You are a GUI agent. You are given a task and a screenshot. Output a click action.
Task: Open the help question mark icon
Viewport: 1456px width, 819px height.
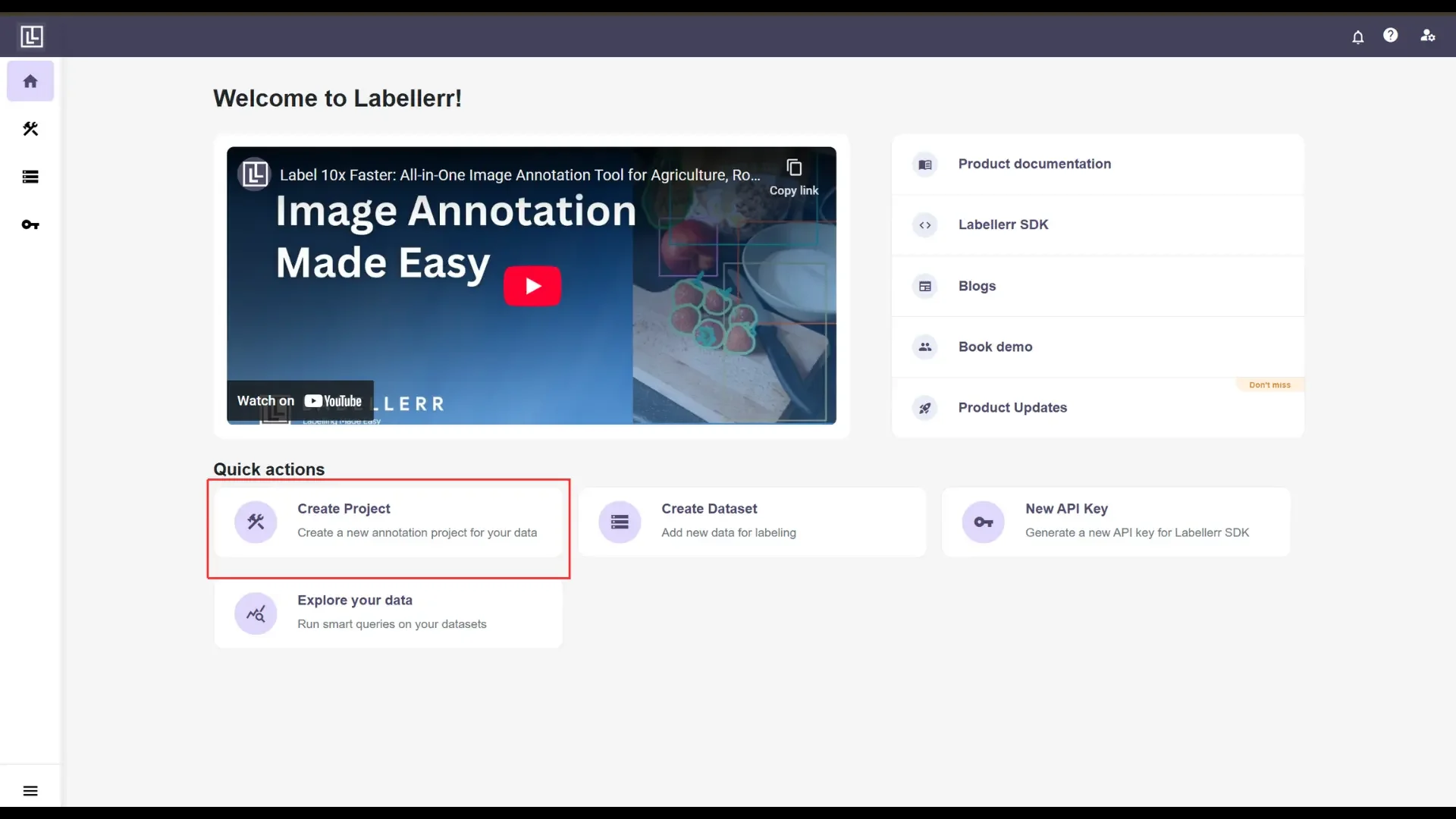(x=1390, y=35)
